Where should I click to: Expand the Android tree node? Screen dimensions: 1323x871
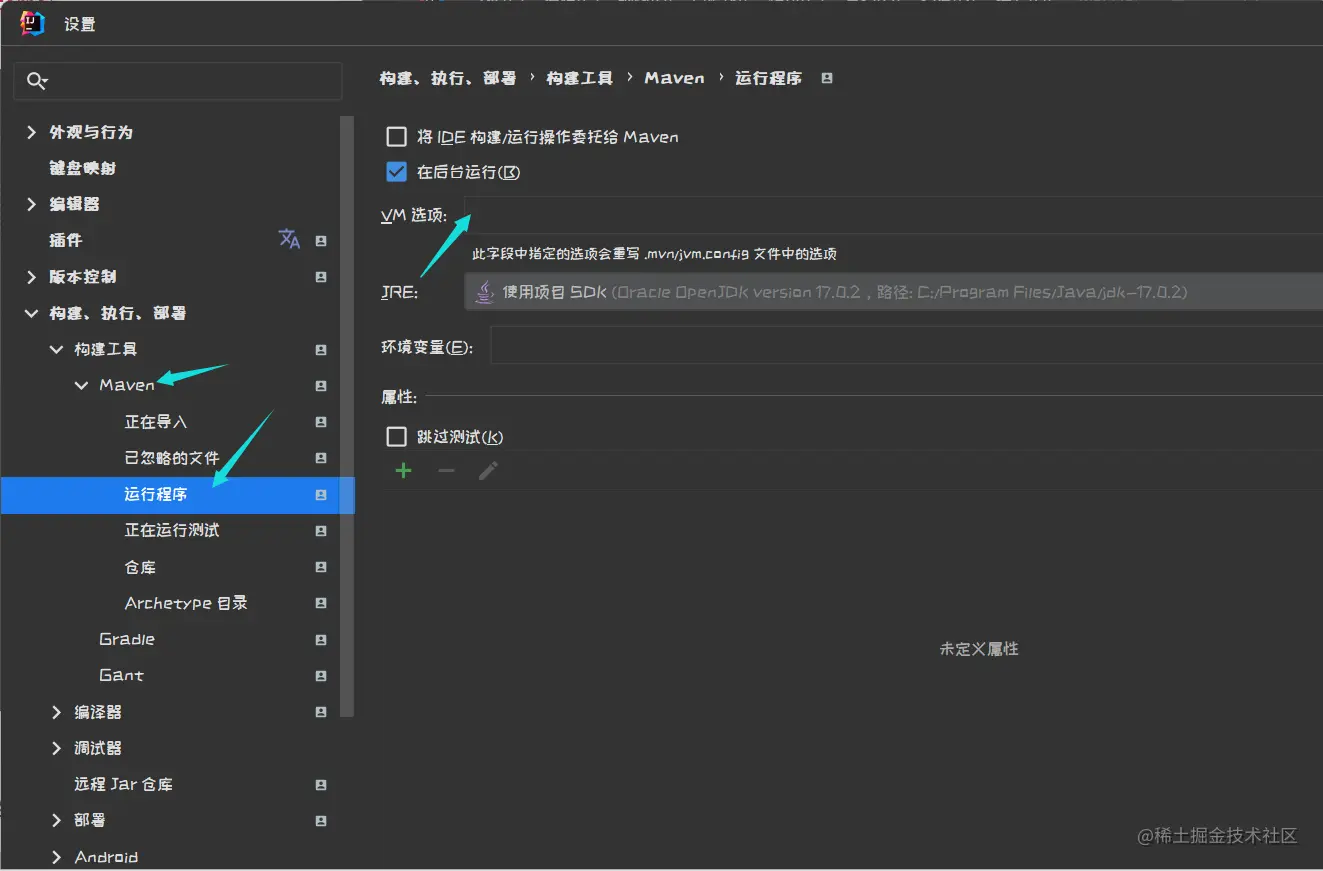pos(57,857)
